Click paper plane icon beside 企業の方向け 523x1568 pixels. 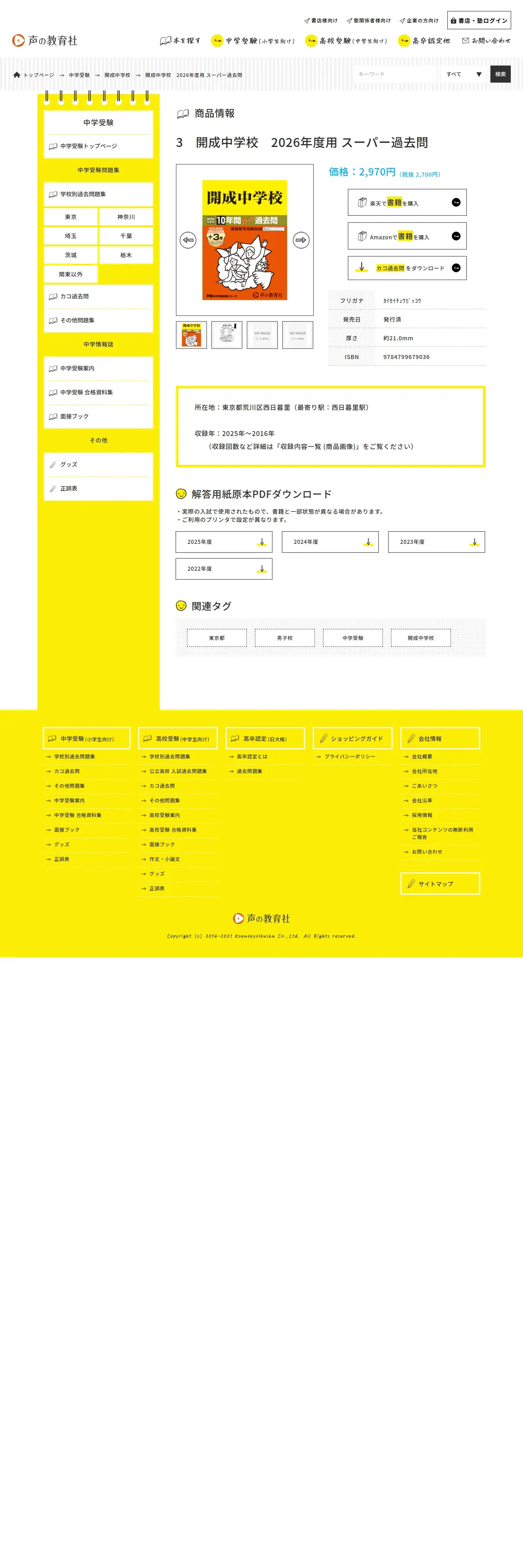(x=402, y=21)
